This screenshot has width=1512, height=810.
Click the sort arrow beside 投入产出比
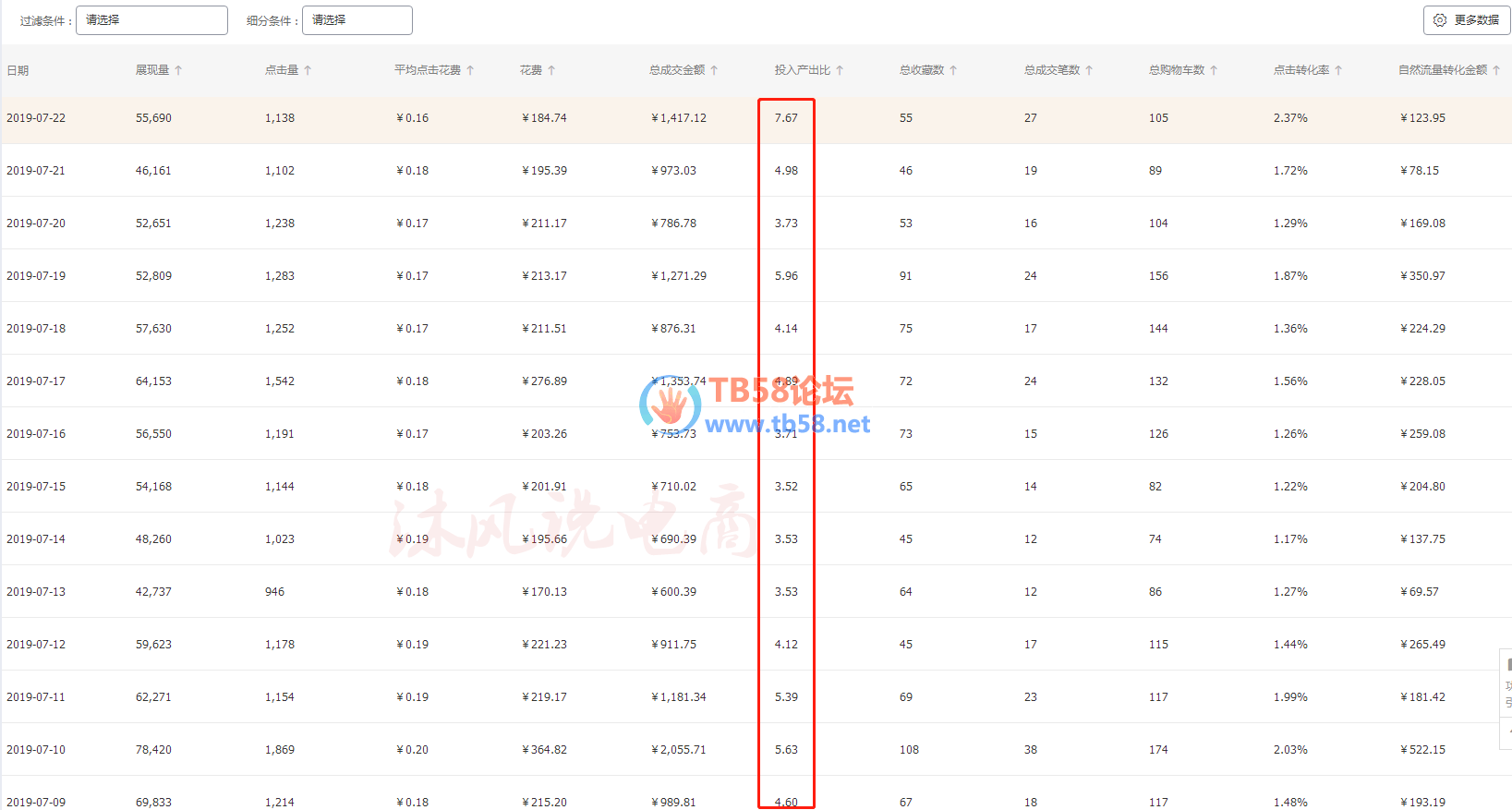(840, 70)
